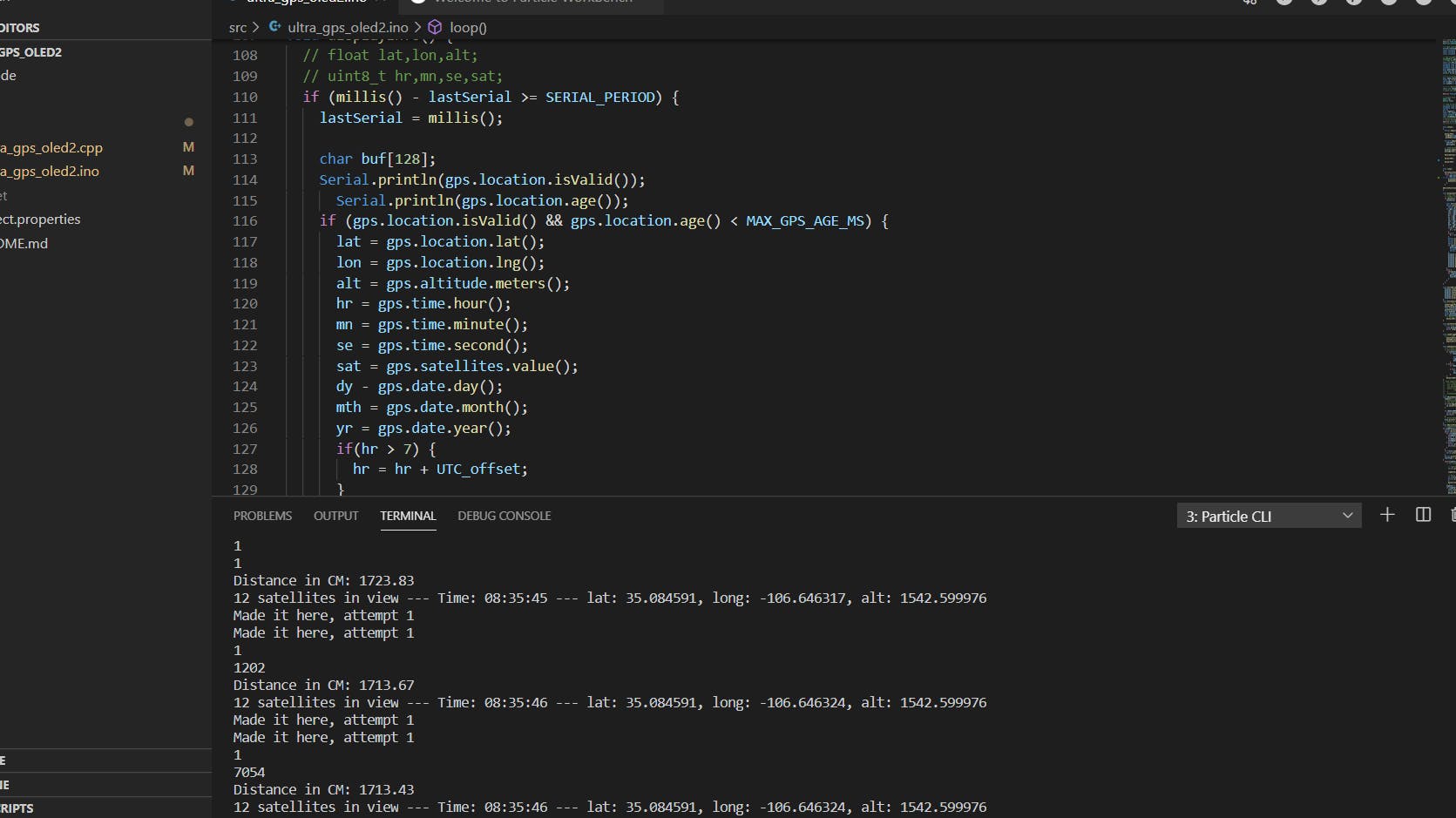Create a new terminal with plus icon
The height and width of the screenshot is (818, 1456).
click(x=1387, y=515)
